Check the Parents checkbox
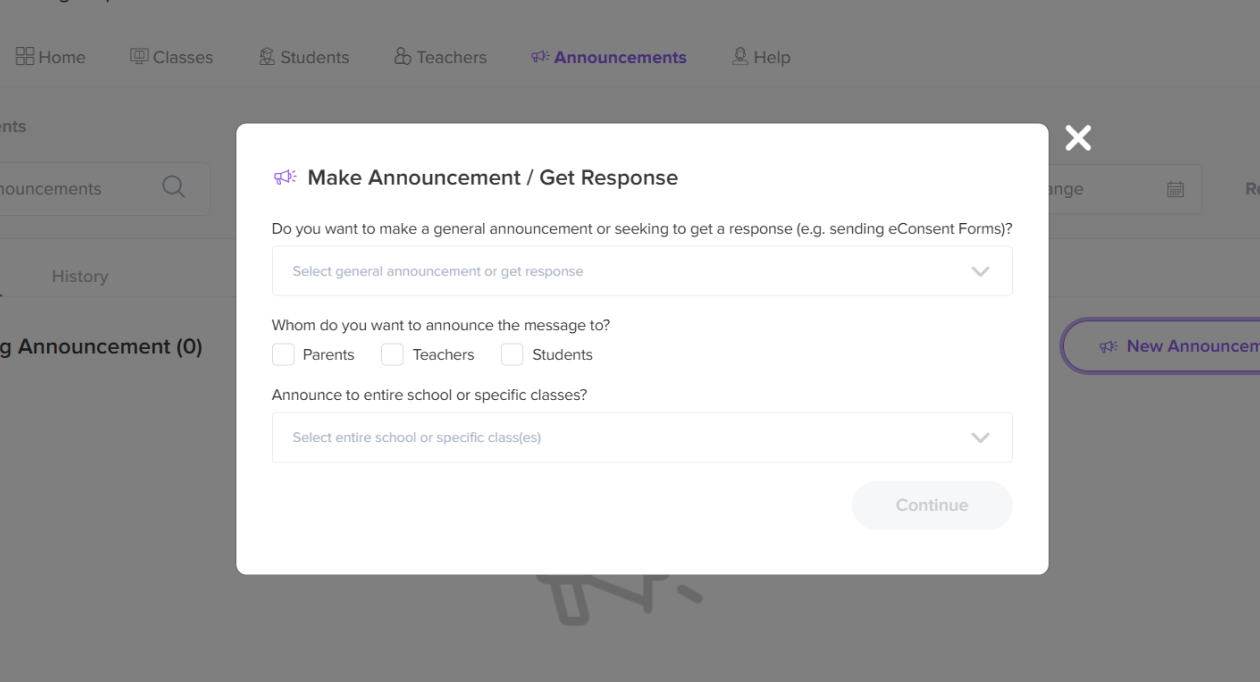The image size is (1260, 682). pyautogui.click(x=284, y=355)
